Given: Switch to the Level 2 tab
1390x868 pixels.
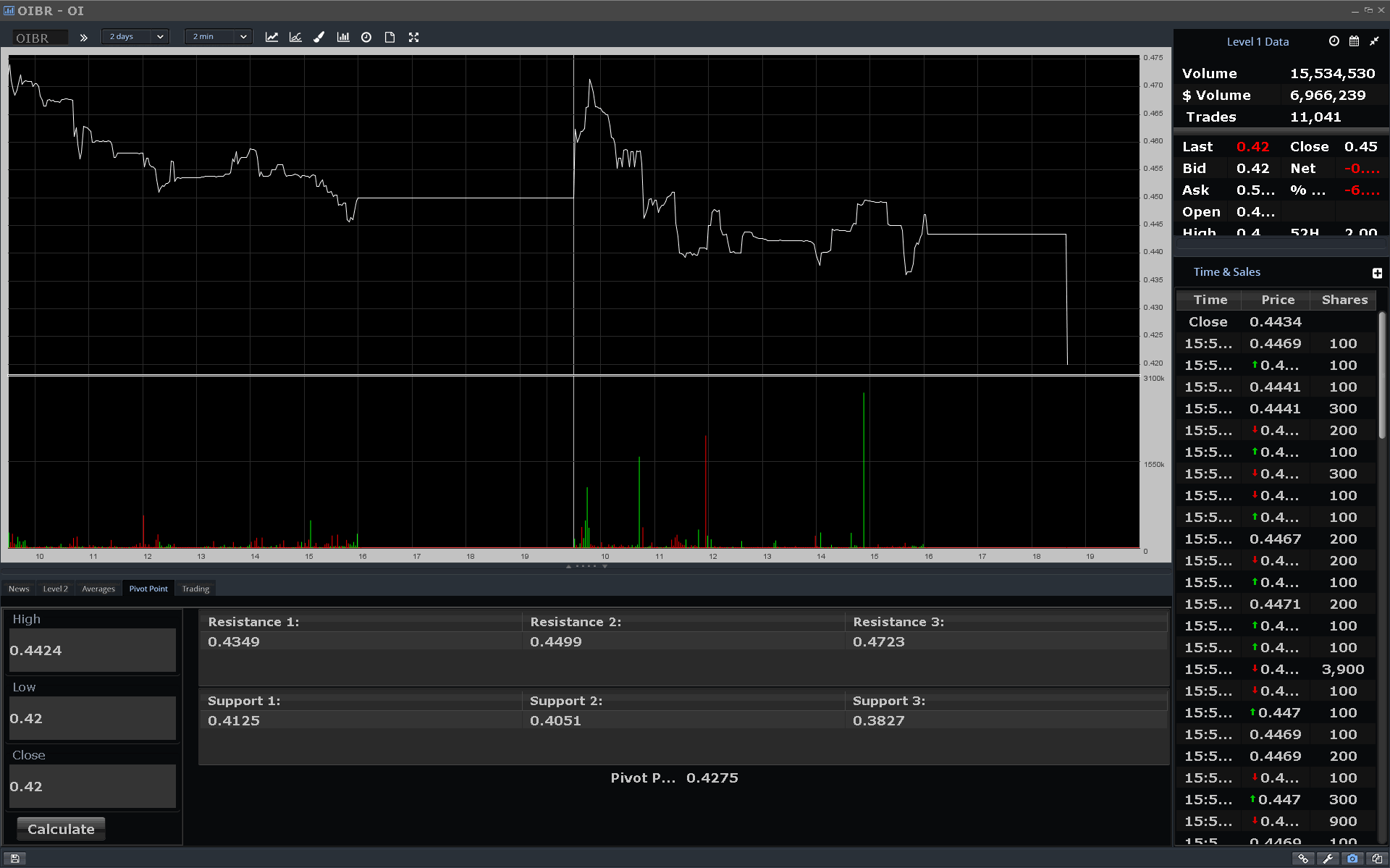Looking at the screenshot, I should [x=55, y=589].
